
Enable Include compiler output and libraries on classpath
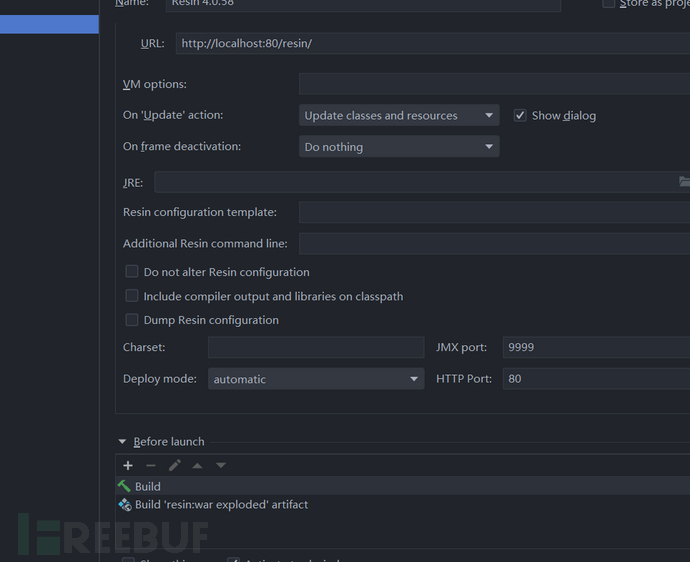coord(132,296)
